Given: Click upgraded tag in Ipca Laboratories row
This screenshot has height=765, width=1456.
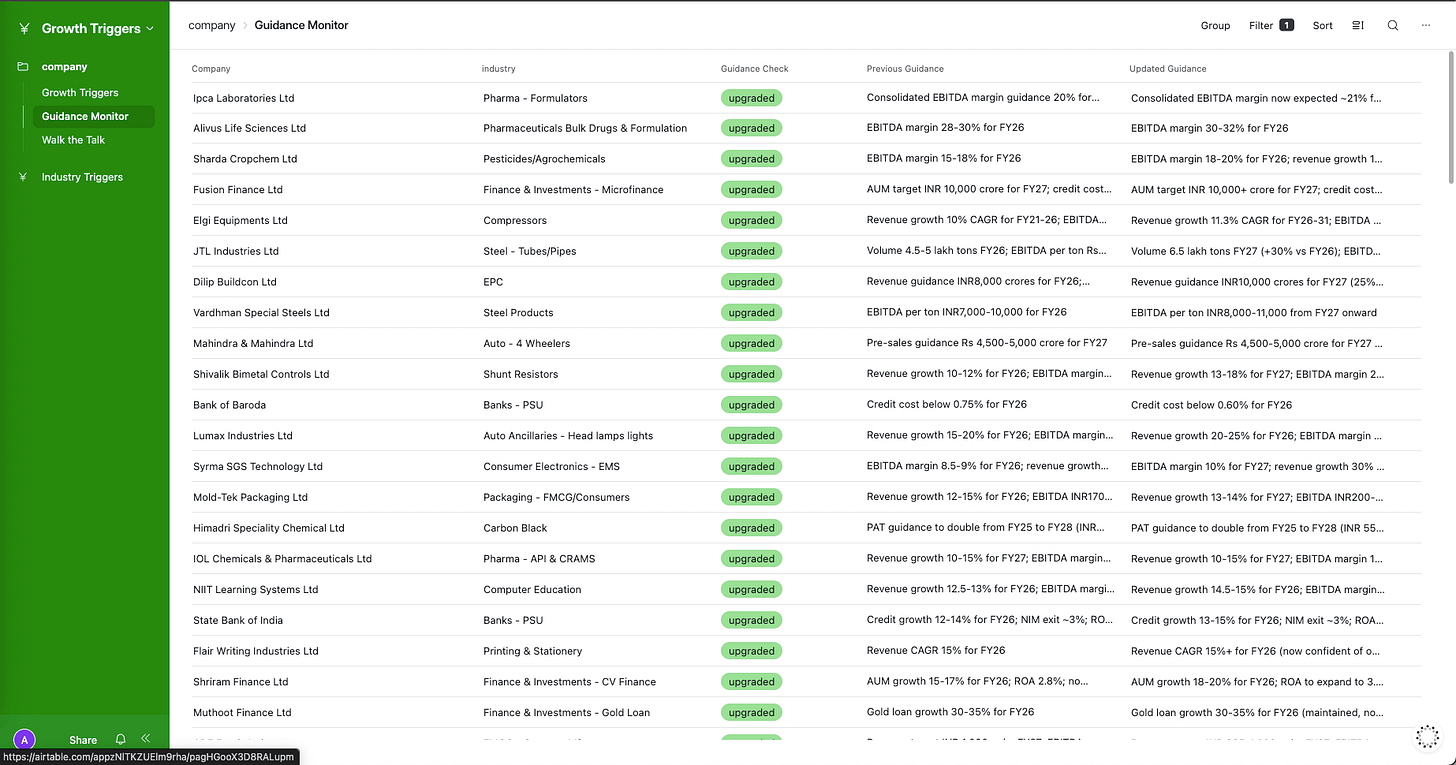Looking at the screenshot, I should tap(751, 98).
